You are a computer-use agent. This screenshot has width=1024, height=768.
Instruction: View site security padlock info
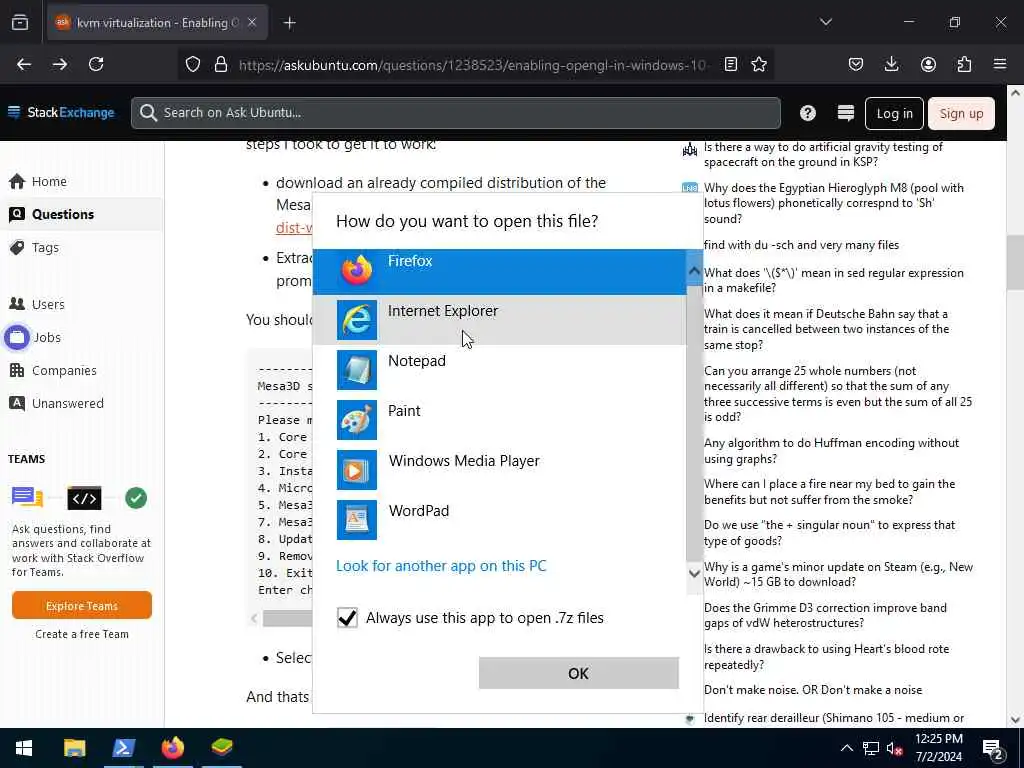click(x=221, y=64)
